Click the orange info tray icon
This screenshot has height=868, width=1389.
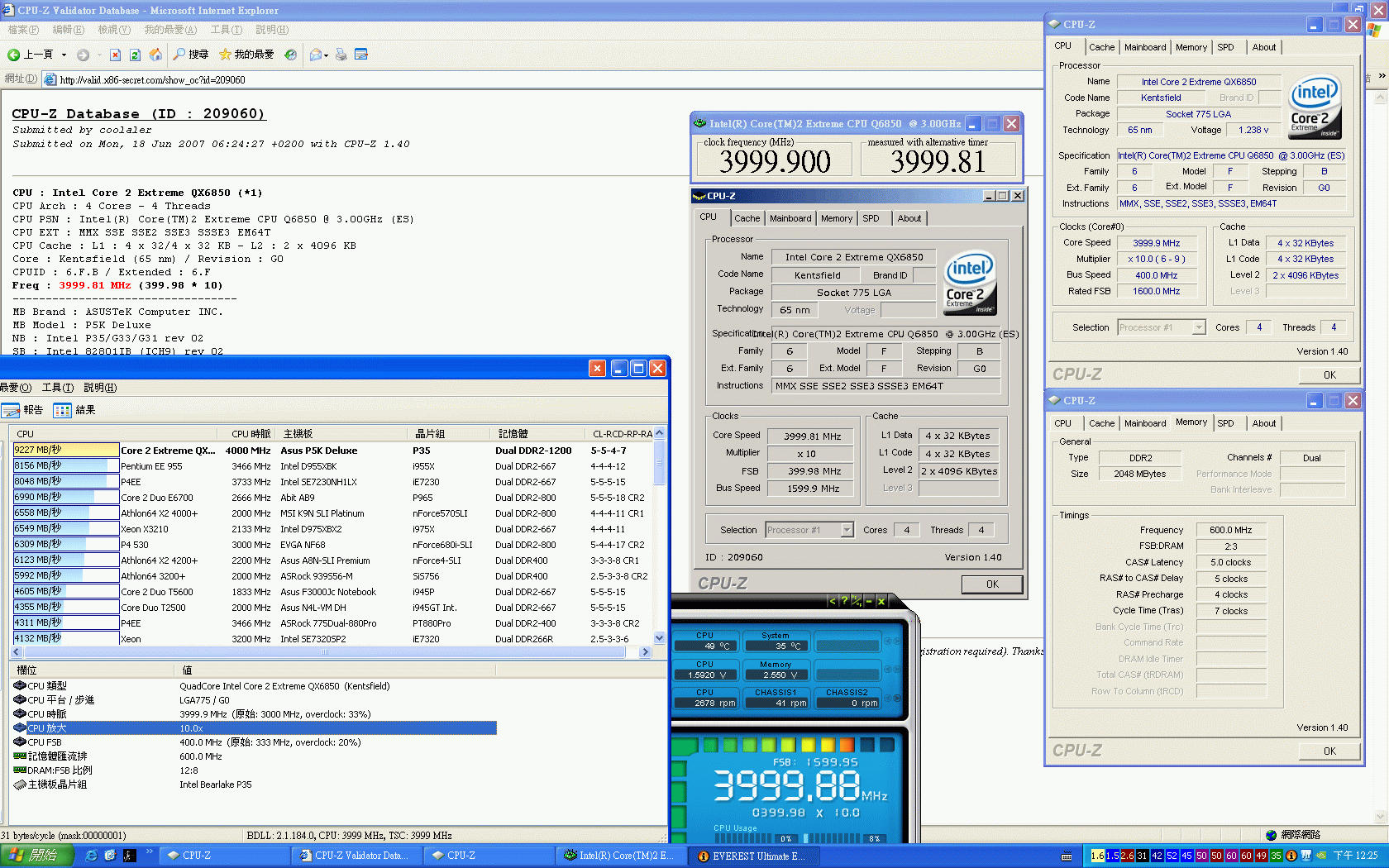pyautogui.click(x=1292, y=856)
